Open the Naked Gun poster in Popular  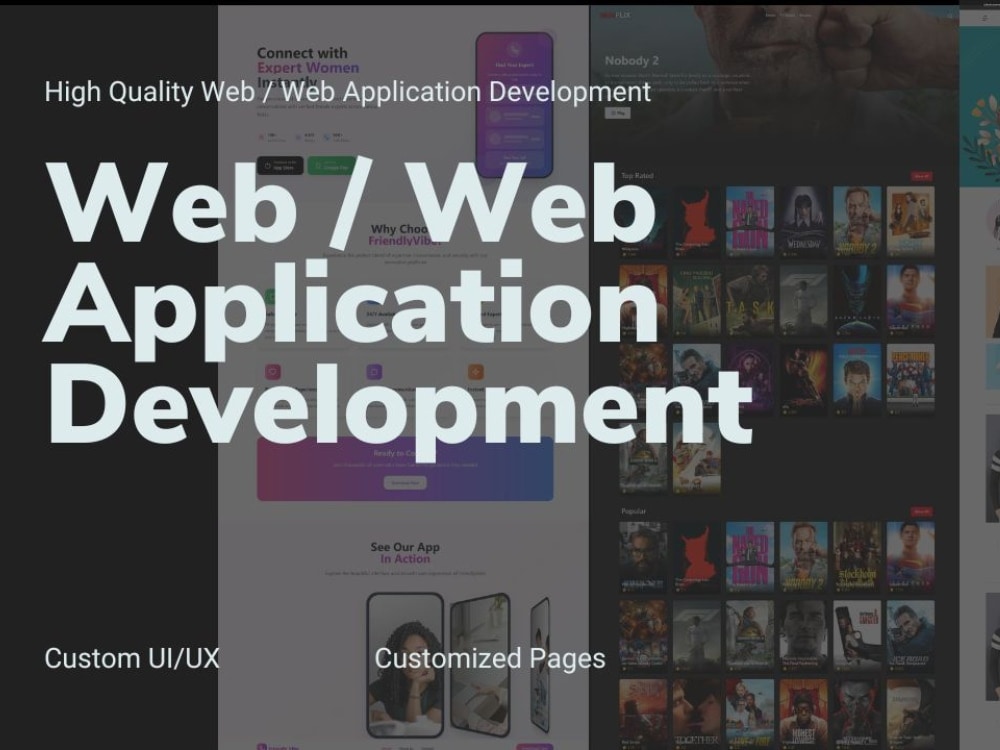750,557
